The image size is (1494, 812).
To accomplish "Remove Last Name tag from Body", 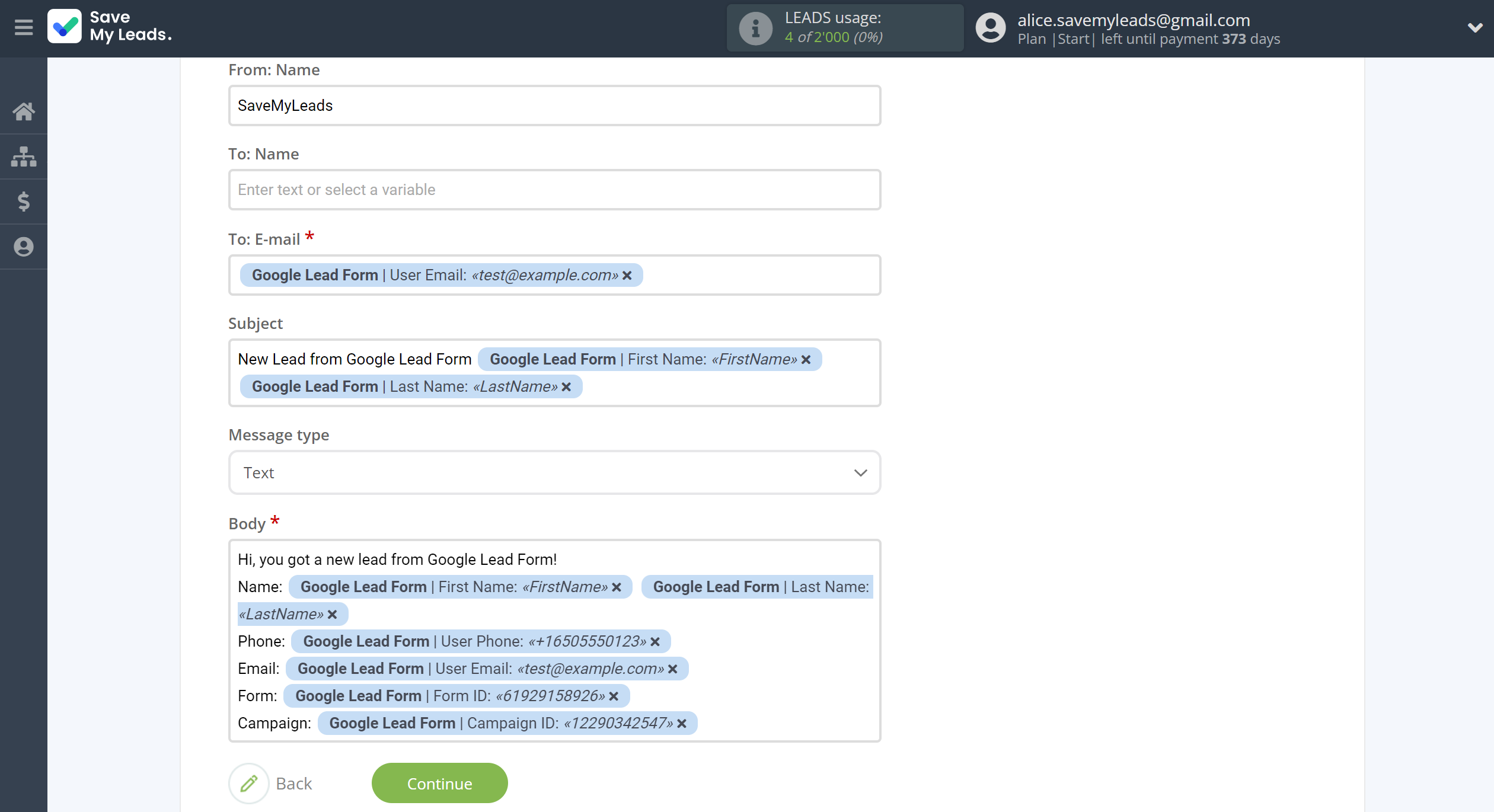I will [333, 615].
